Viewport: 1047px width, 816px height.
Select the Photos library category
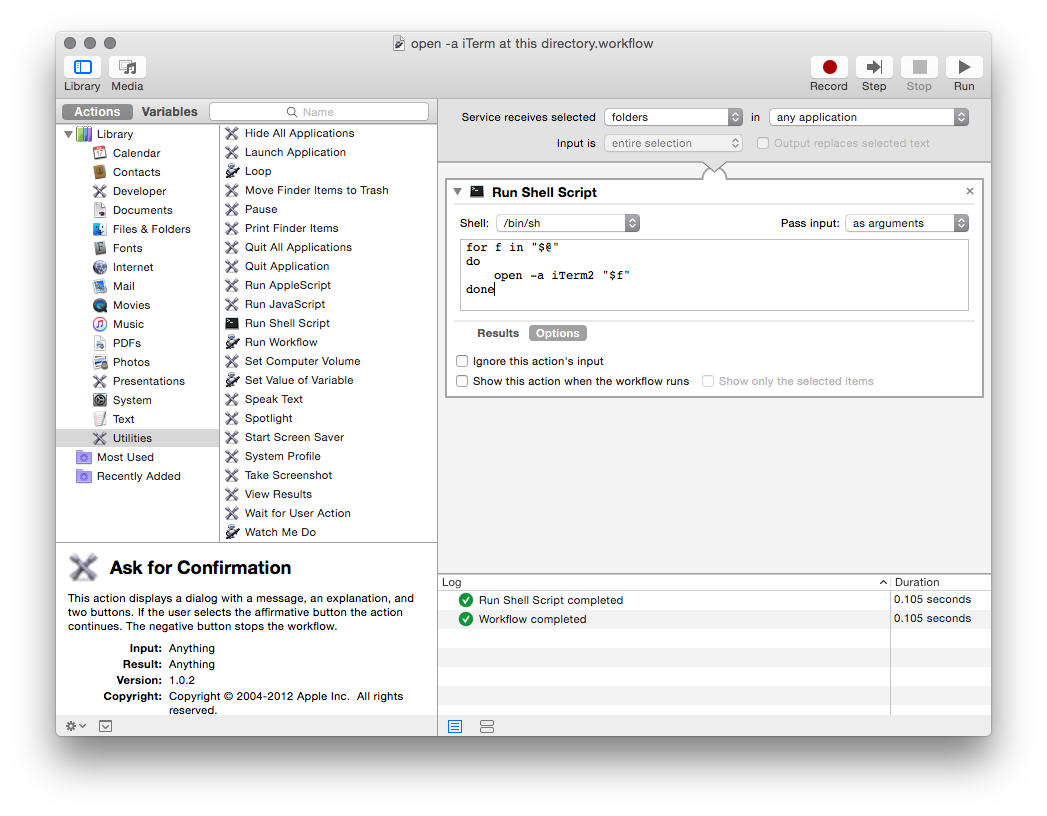coord(131,362)
